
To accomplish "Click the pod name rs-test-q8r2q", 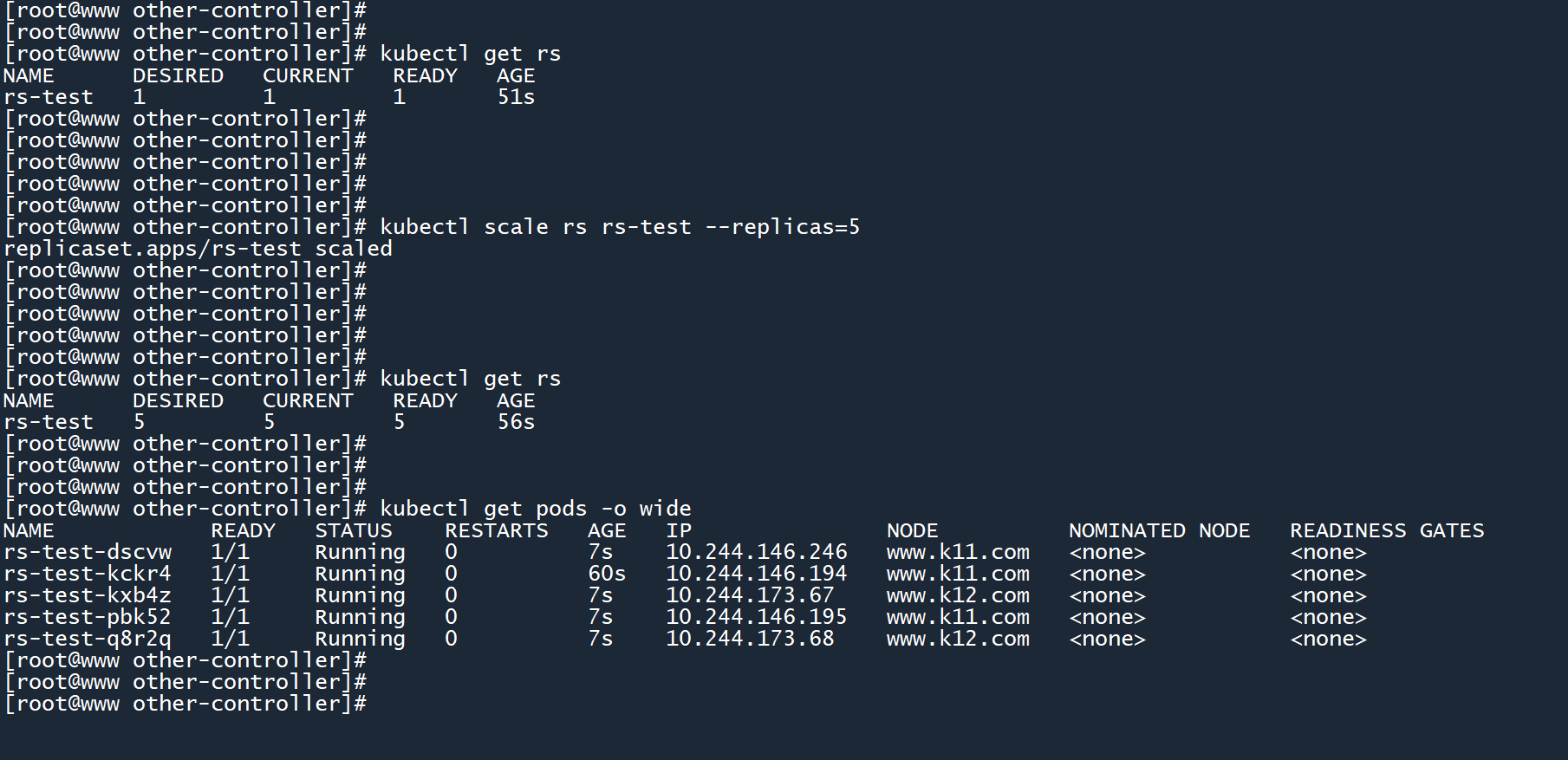I will point(88,639).
